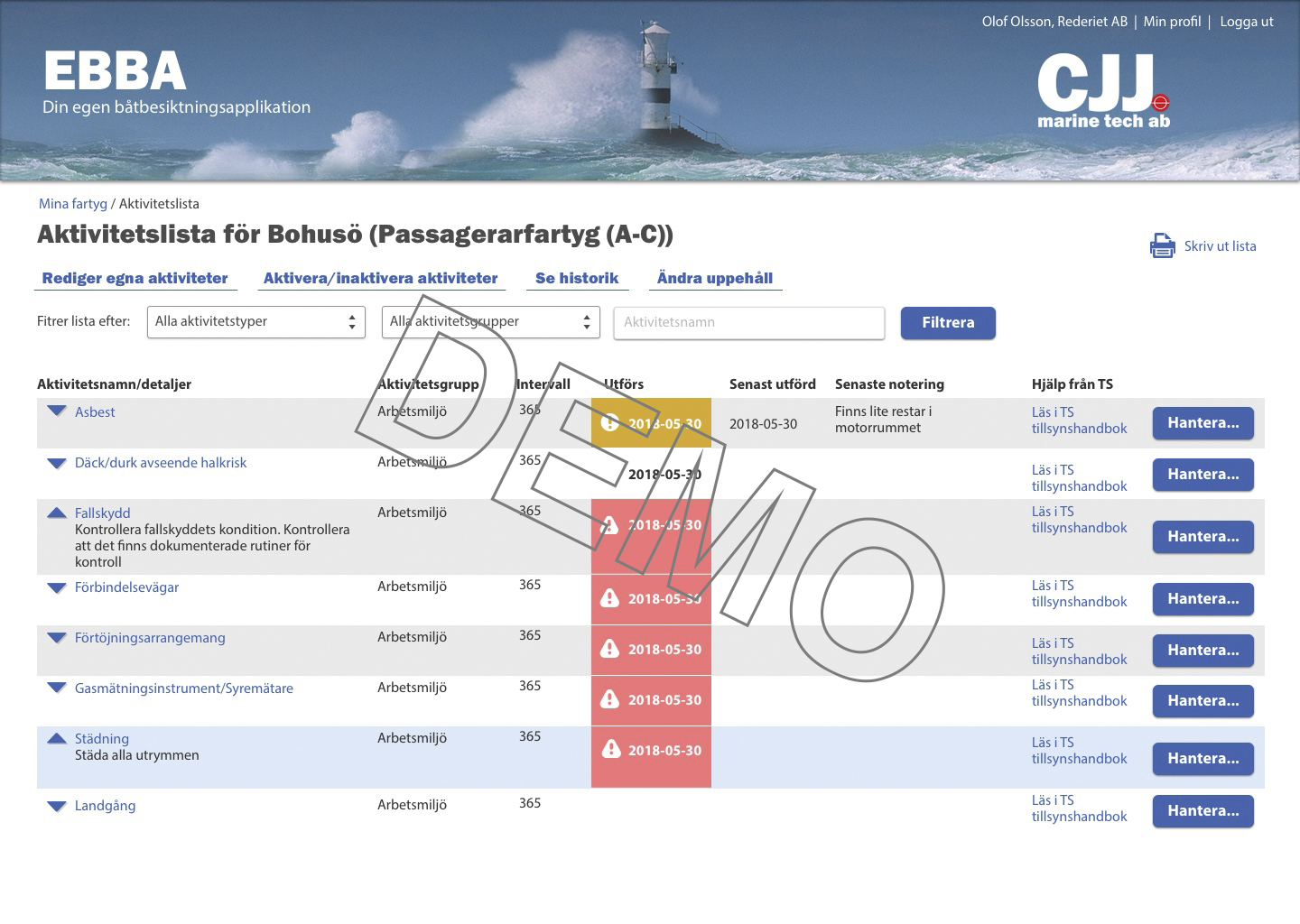Collapse the Fallskydd row details
The width and height of the screenshot is (1300, 924).
coord(57,513)
